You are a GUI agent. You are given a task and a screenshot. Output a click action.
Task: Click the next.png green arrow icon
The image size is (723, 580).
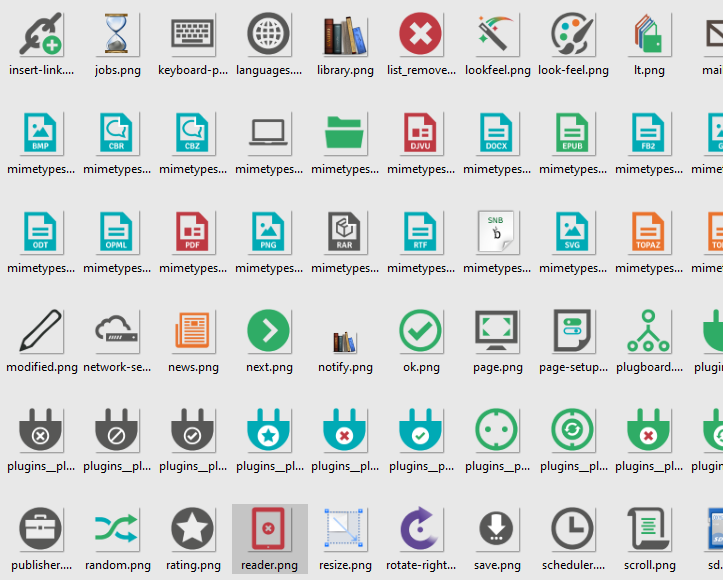268,331
